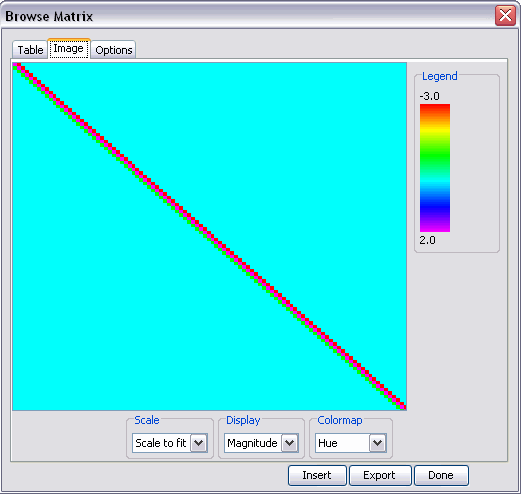
Task: Expand the Scale dropdown arrow
Action: pos(199,443)
